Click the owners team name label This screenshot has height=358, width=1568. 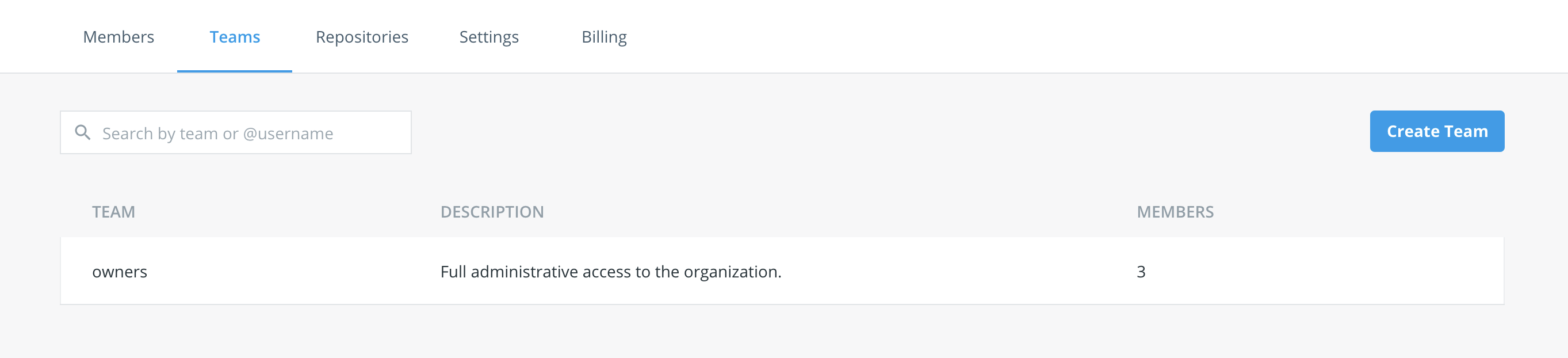pyautogui.click(x=120, y=272)
